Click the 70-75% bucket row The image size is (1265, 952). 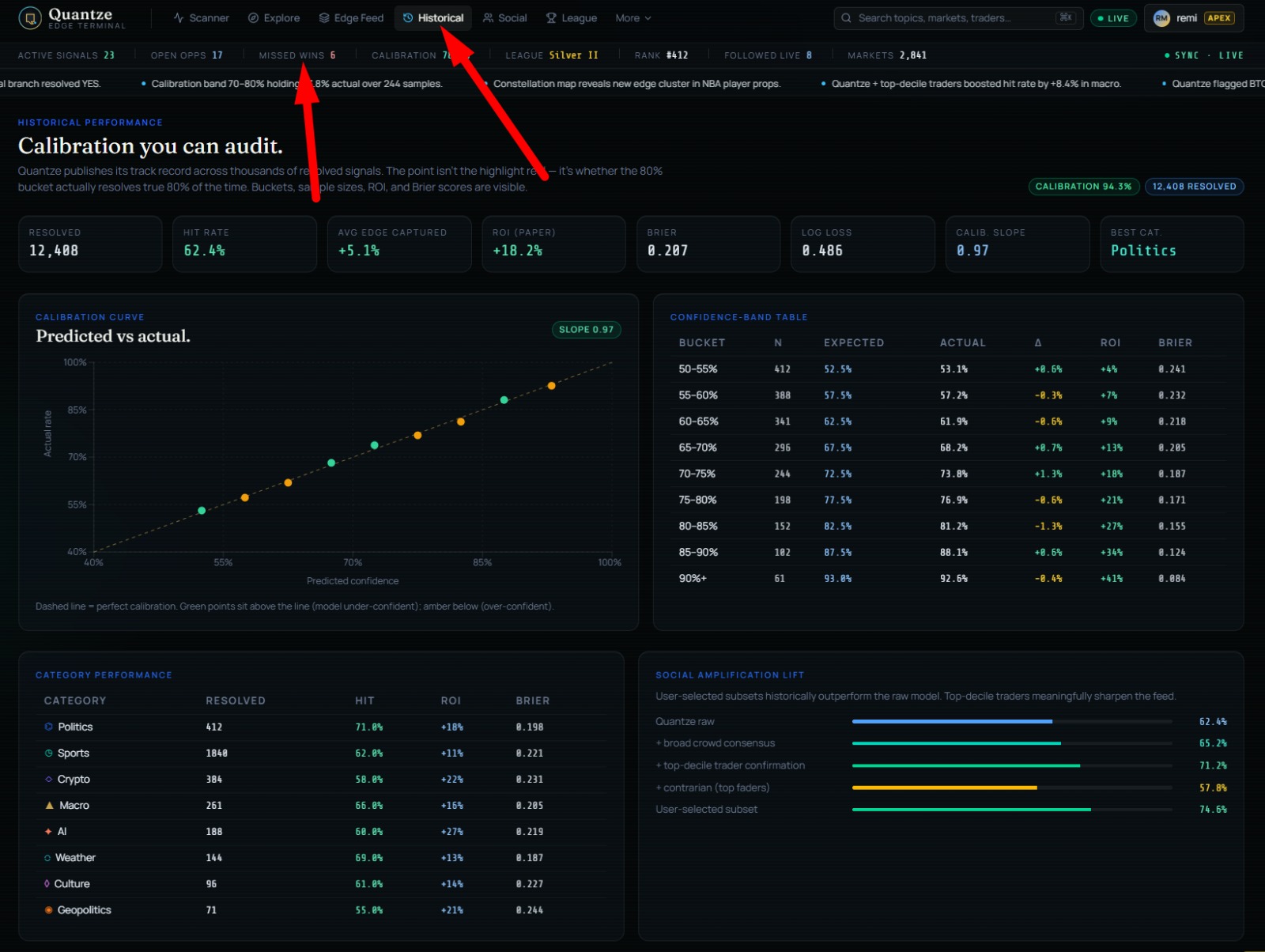(949, 474)
